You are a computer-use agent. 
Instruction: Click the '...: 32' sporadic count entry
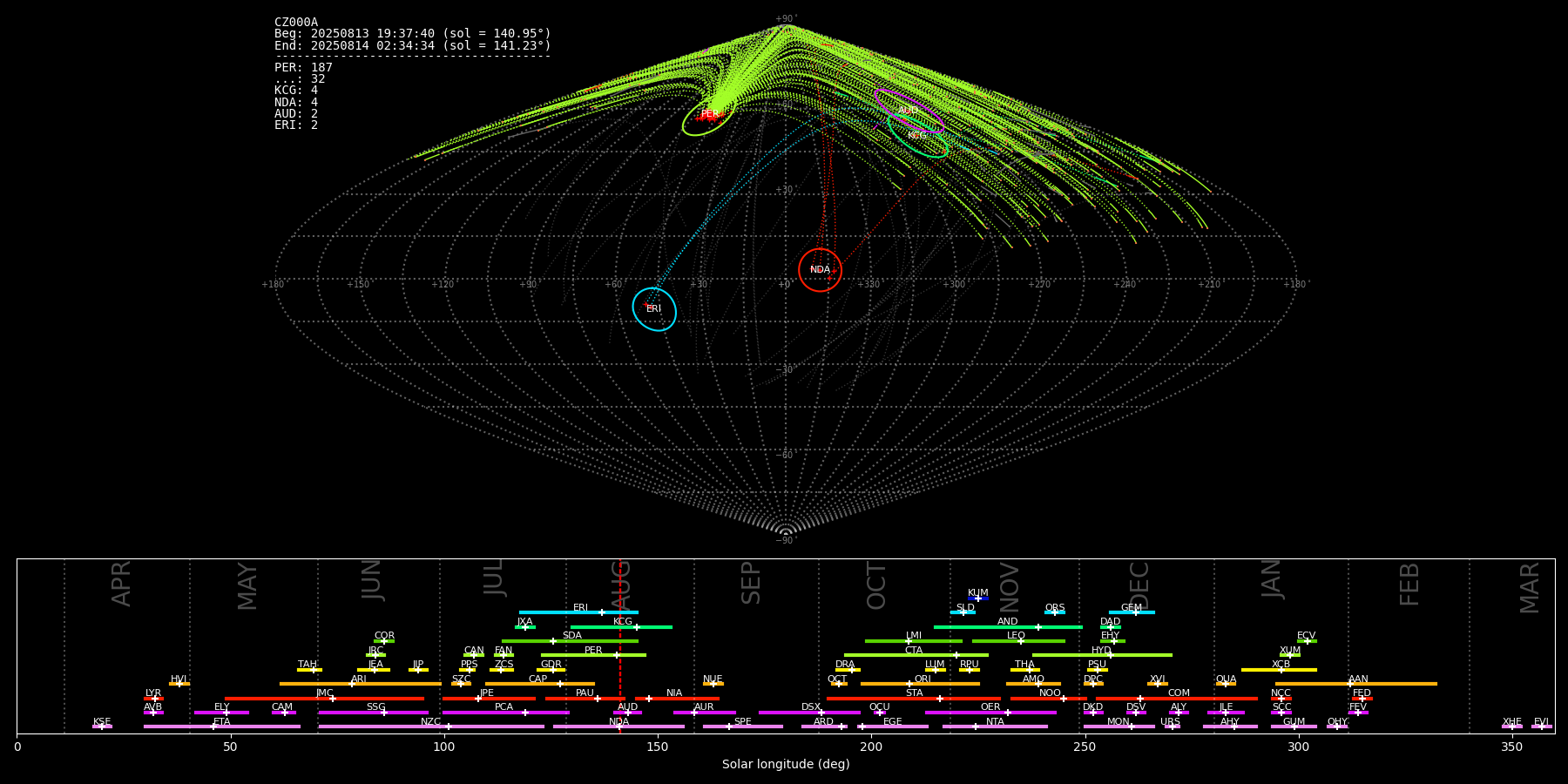coord(300,79)
